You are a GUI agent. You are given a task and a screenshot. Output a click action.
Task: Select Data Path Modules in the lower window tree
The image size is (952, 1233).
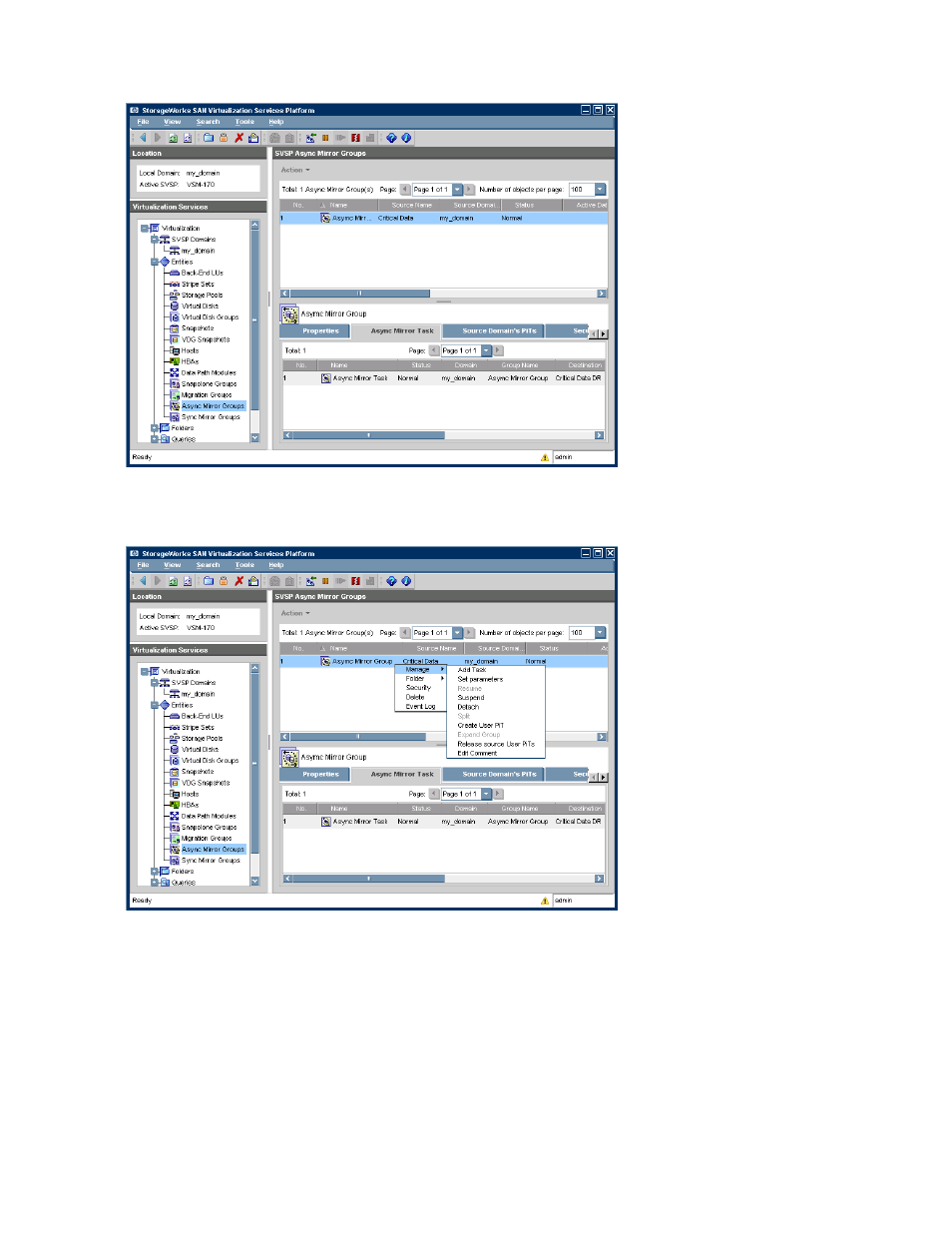pos(209,816)
